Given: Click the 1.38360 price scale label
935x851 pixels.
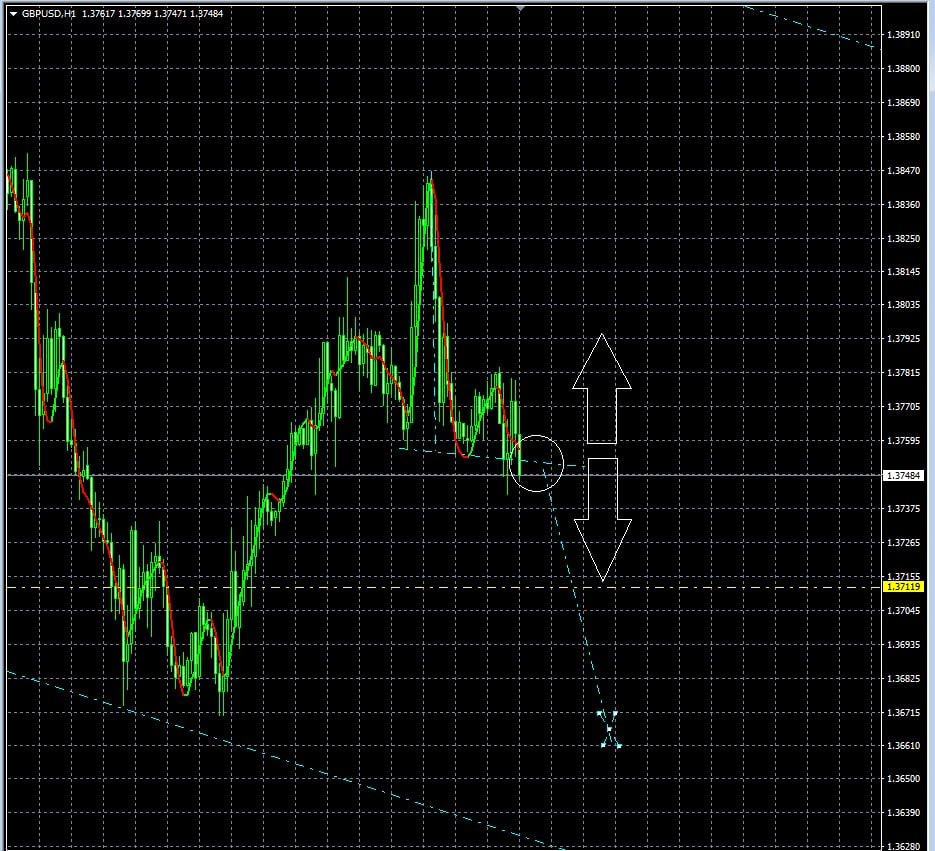Looking at the screenshot, I should pyautogui.click(x=903, y=205).
